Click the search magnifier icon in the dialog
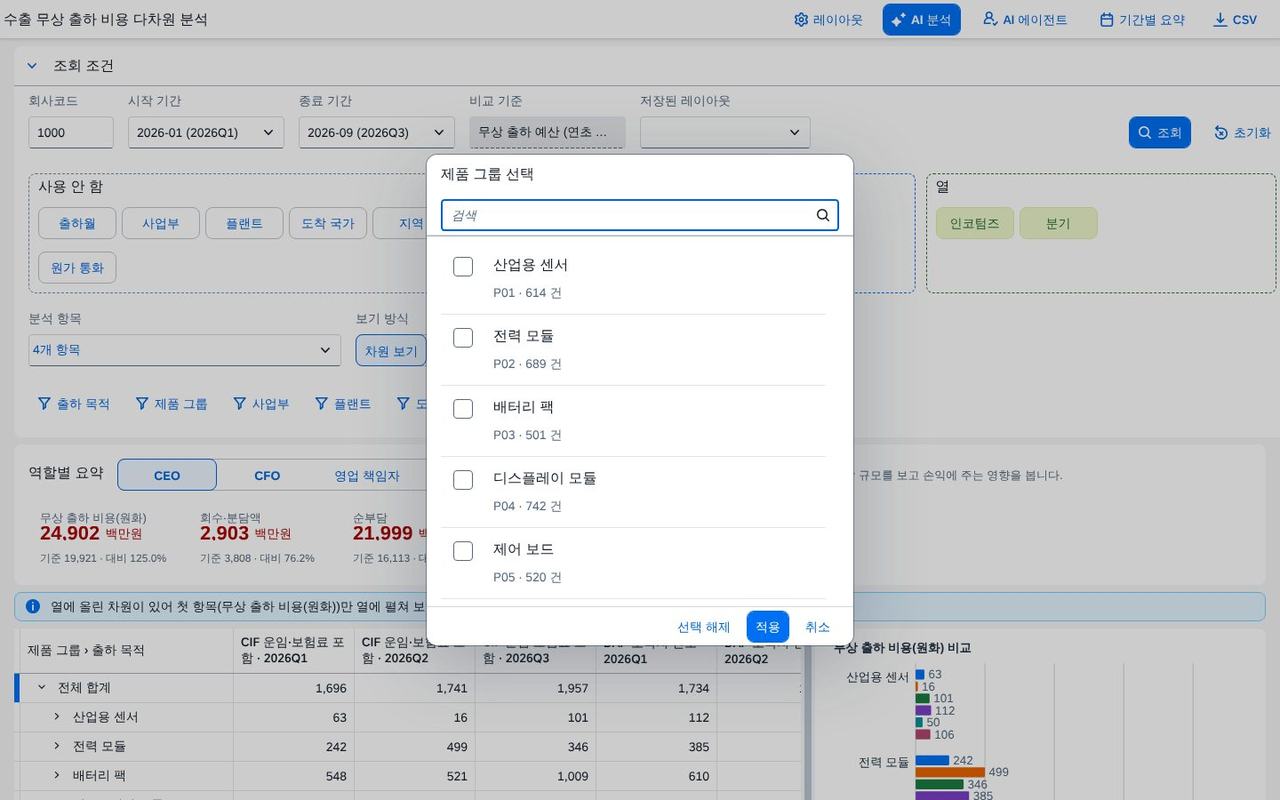Image resolution: width=1280 pixels, height=800 pixels. [x=823, y=215]
